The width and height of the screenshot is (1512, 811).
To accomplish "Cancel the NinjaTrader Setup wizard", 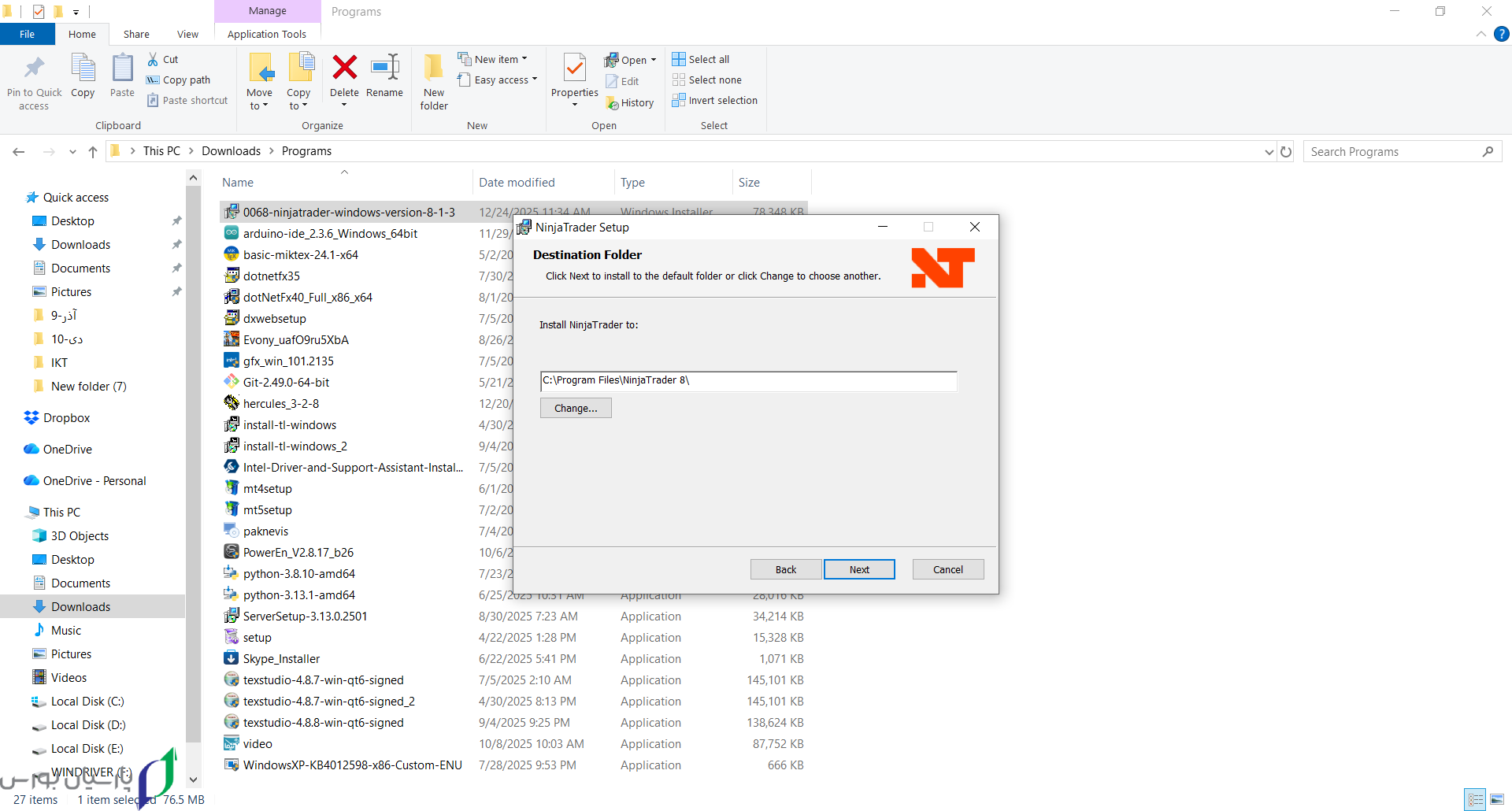I will 948,569.
